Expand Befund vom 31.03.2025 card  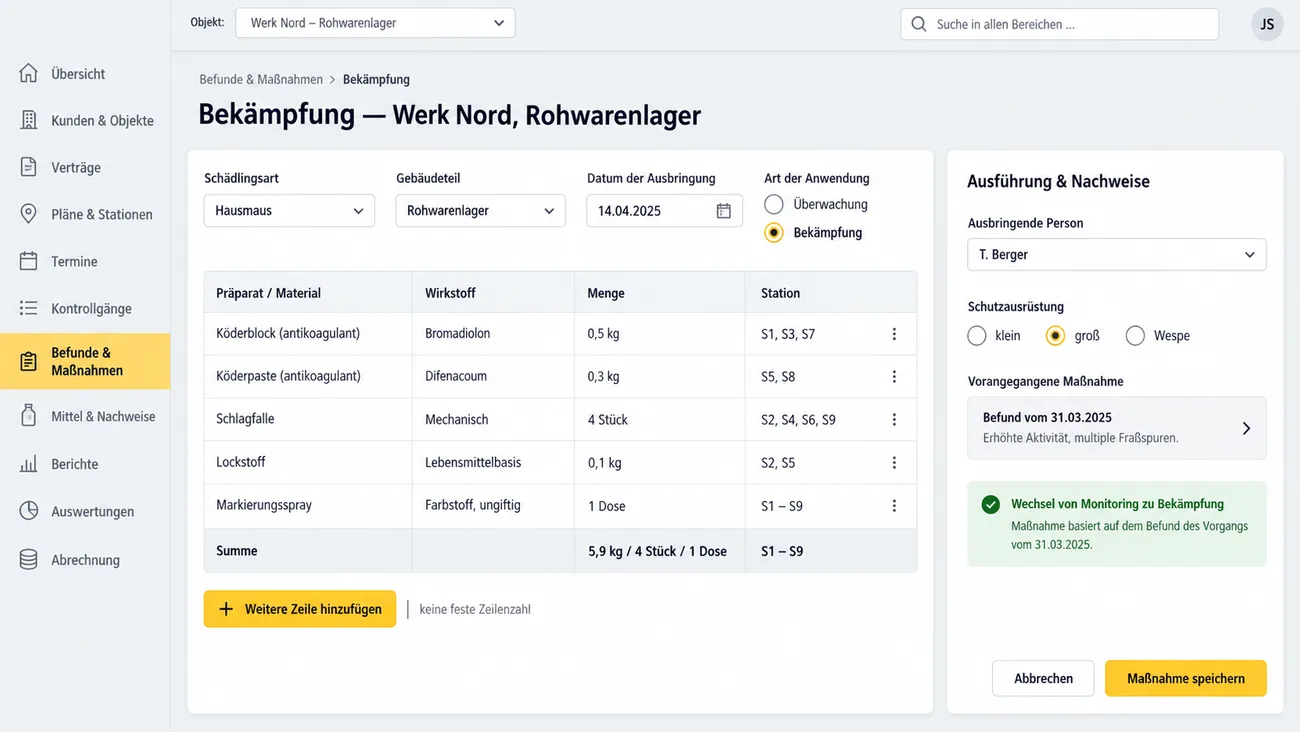[1117, 428]
